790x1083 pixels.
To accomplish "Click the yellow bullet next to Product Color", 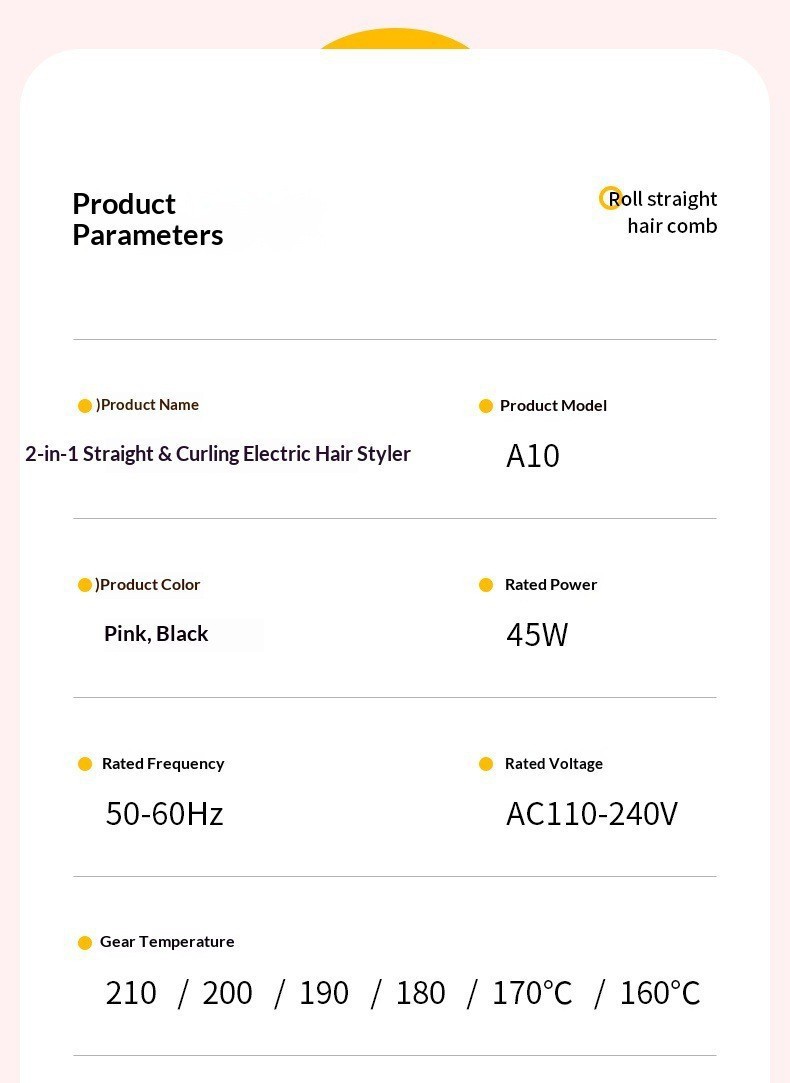I will [x=85, y=585].
